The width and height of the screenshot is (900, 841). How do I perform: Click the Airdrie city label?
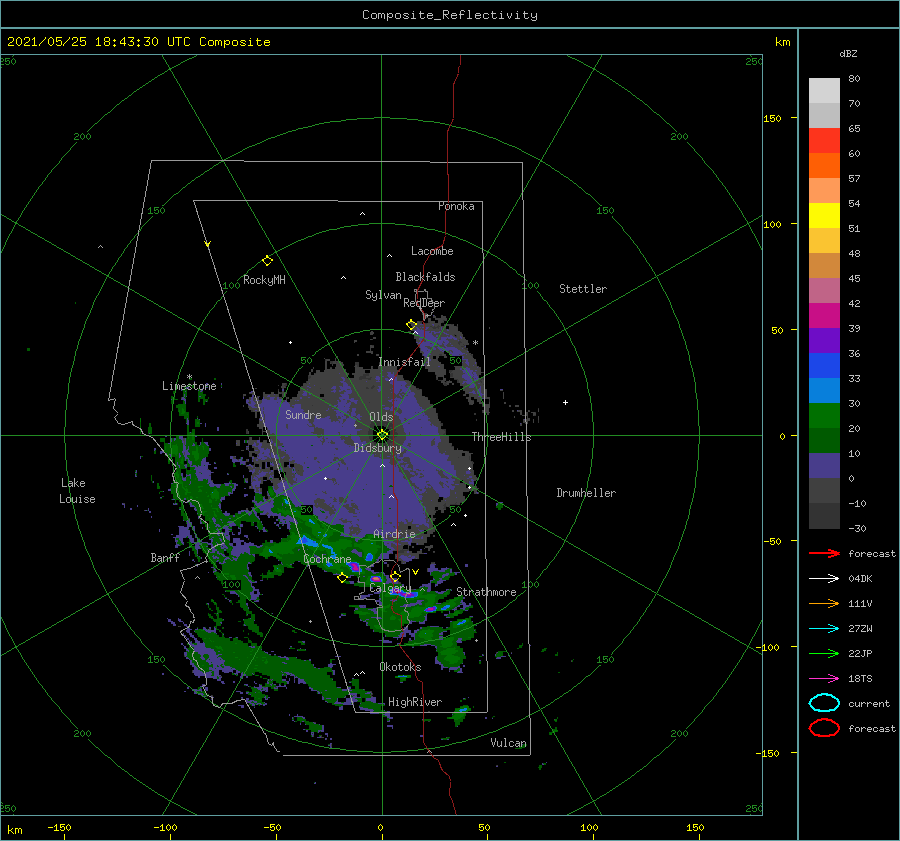click(394, 534)
